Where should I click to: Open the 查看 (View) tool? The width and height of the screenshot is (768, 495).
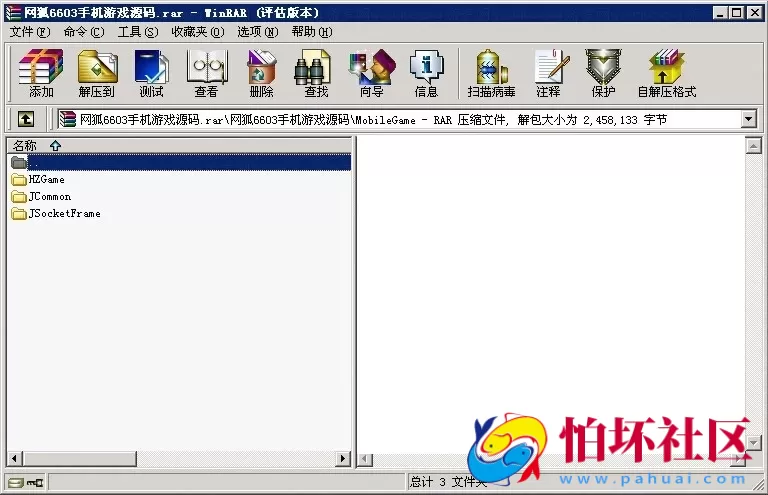(x=206, y=74)
